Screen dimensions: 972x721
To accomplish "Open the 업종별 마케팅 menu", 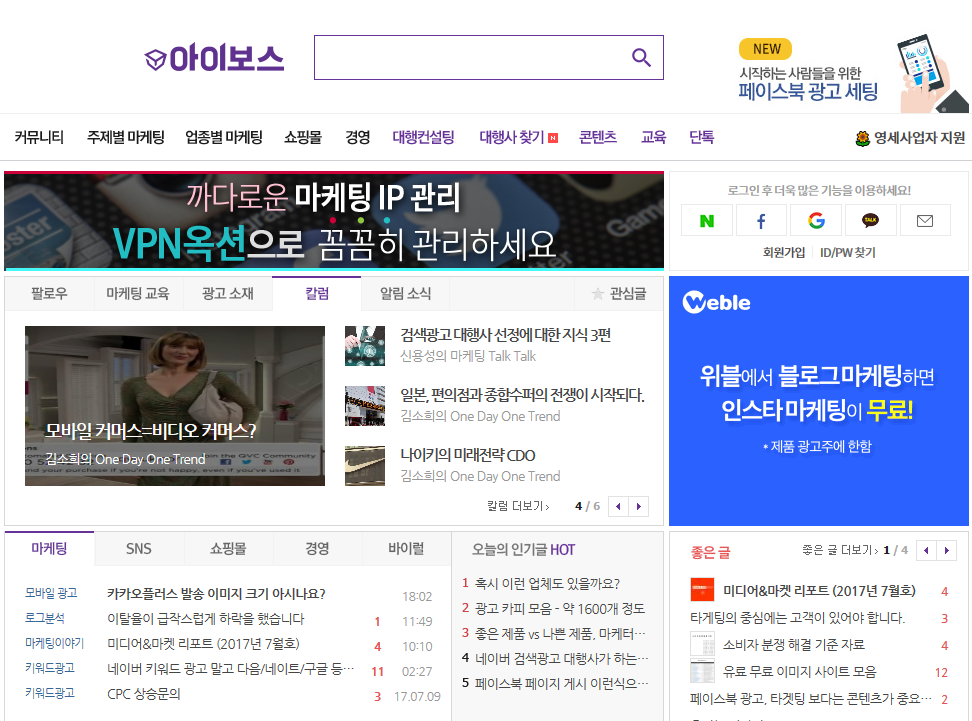I will click(x=224, y=137).
